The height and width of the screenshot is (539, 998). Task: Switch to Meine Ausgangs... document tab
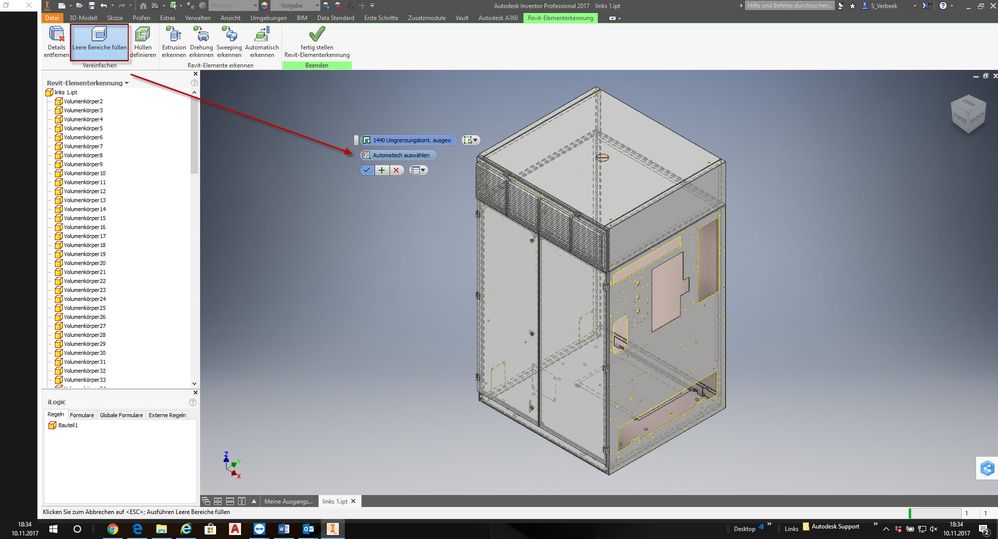(289, 501)
